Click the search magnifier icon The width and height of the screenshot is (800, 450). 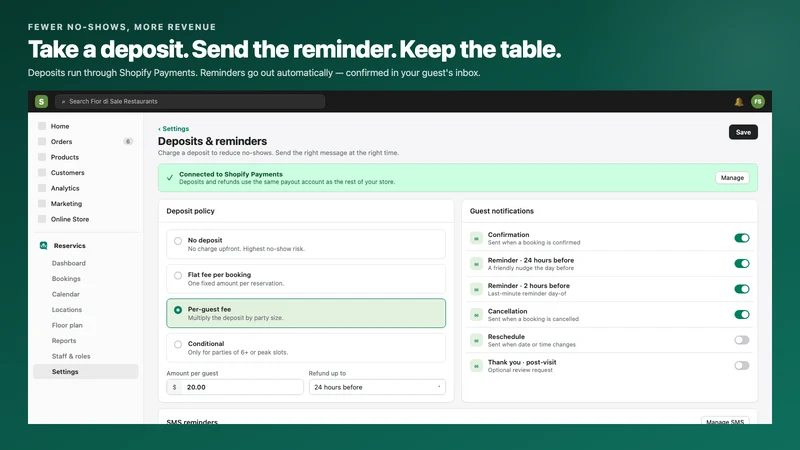63,102
